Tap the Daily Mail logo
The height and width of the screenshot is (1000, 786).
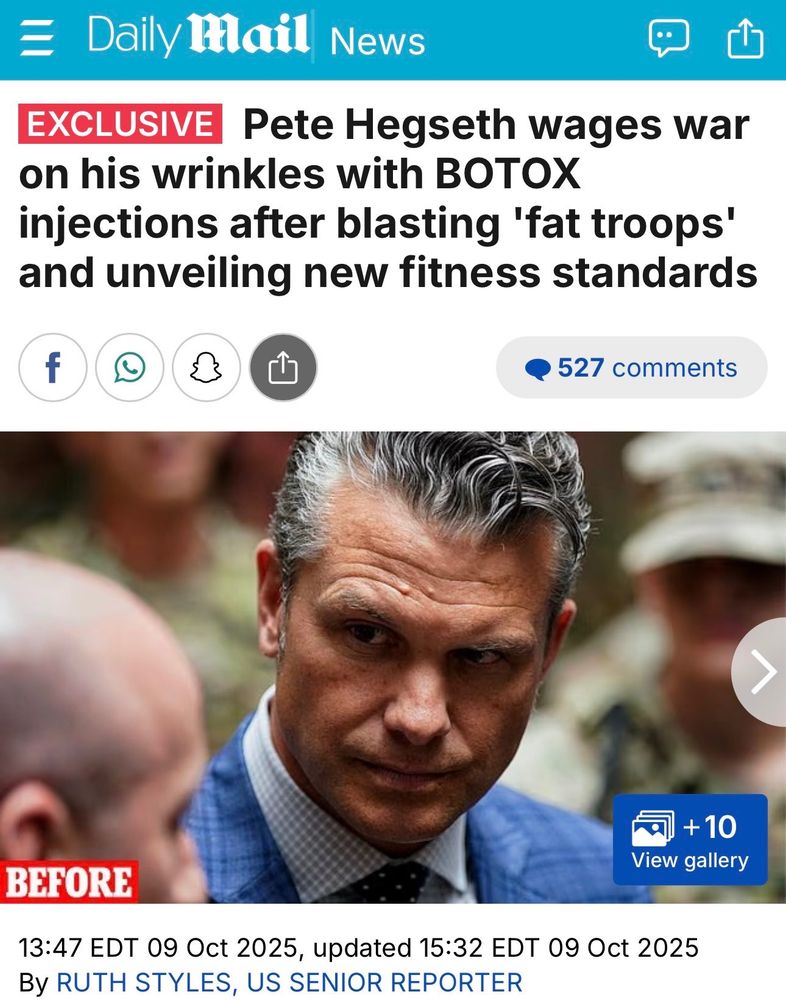198,36
